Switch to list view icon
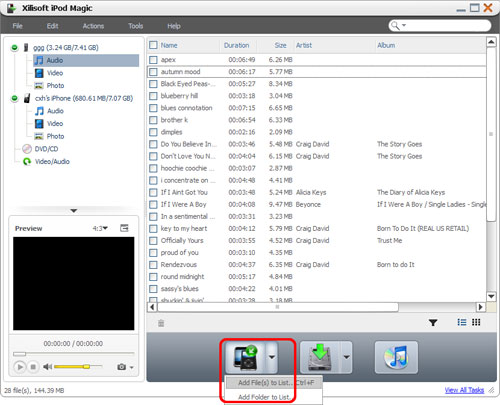The height and width of the screenshot is (405, 500). [x=462, y=322]
